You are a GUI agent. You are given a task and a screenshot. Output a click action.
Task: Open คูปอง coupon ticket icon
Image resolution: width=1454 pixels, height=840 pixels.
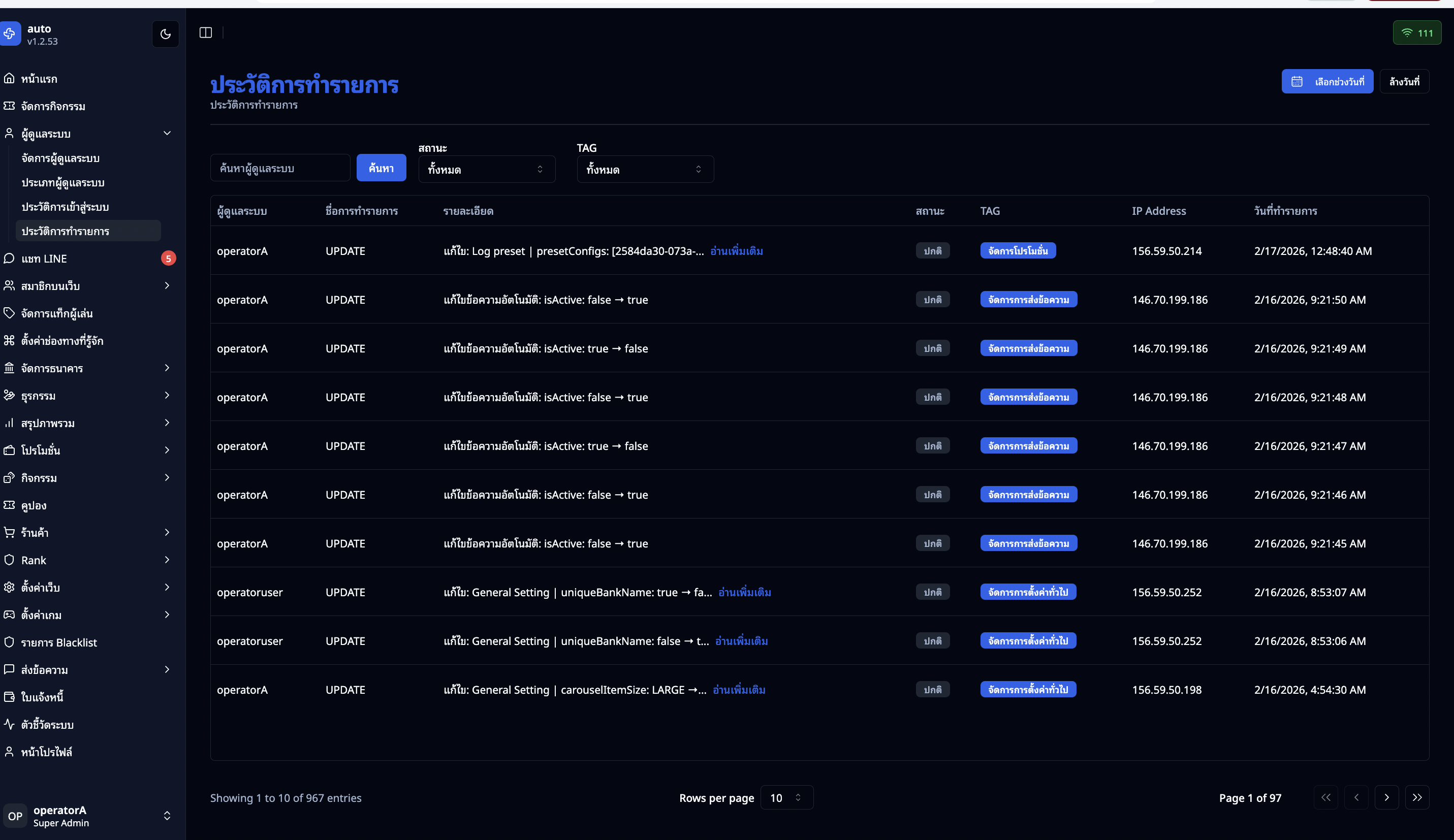click(x=9, y=505)
